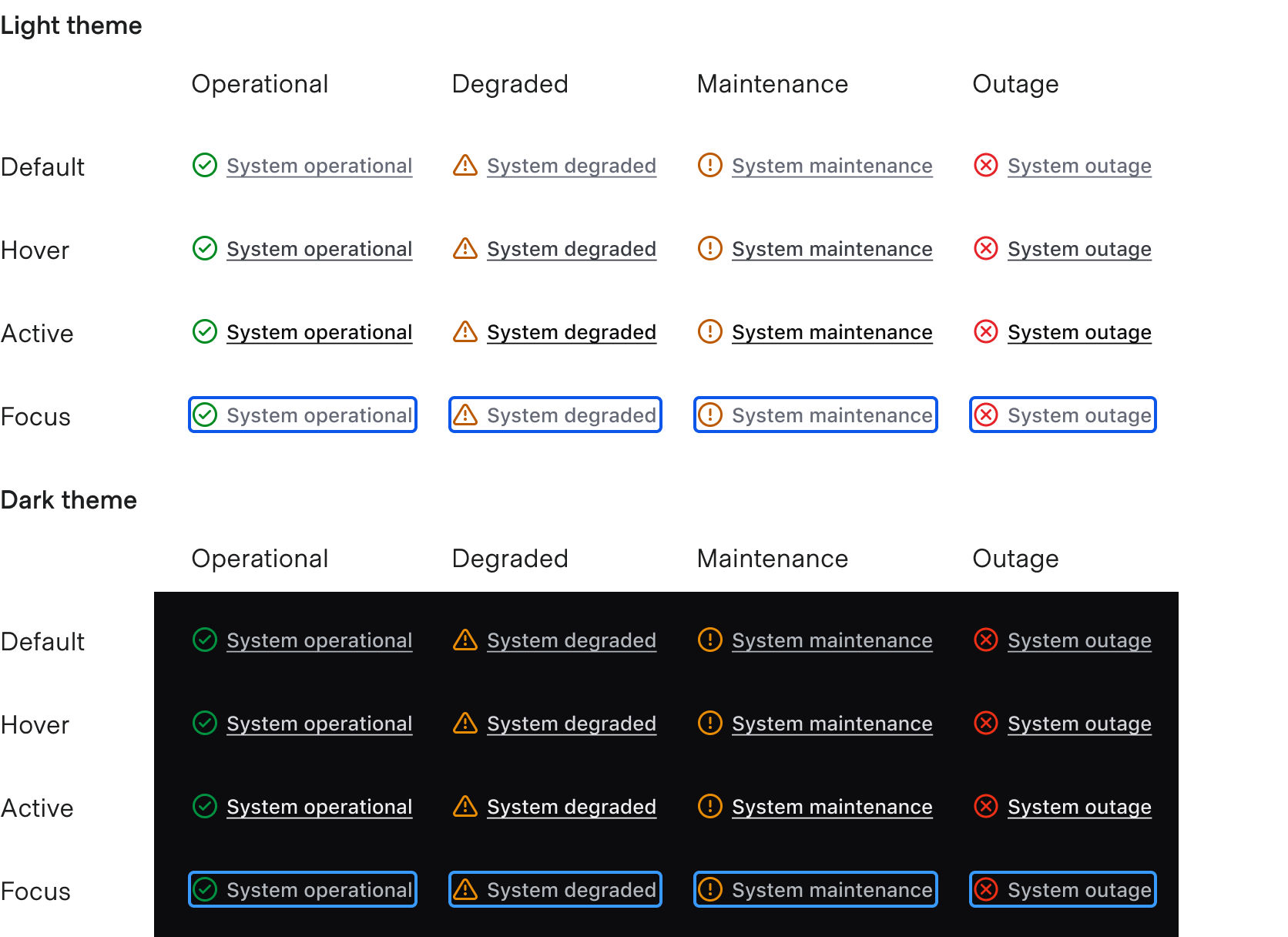This screenshot has width=1288, height=937.
Task: Click the Operational column header in the light theme
Action: coord(260,83)
